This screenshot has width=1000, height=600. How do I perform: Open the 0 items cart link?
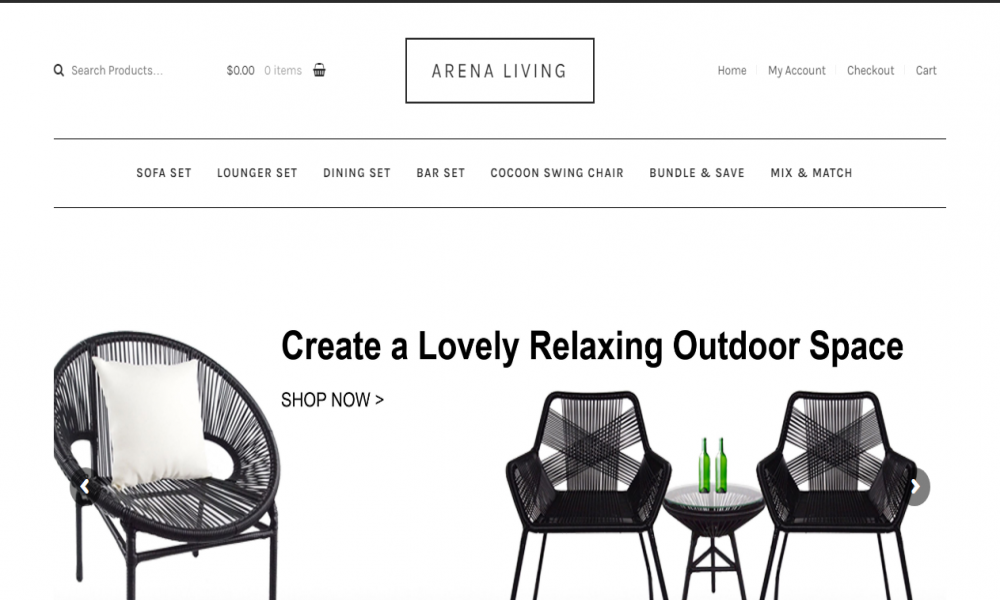[283, 70]
